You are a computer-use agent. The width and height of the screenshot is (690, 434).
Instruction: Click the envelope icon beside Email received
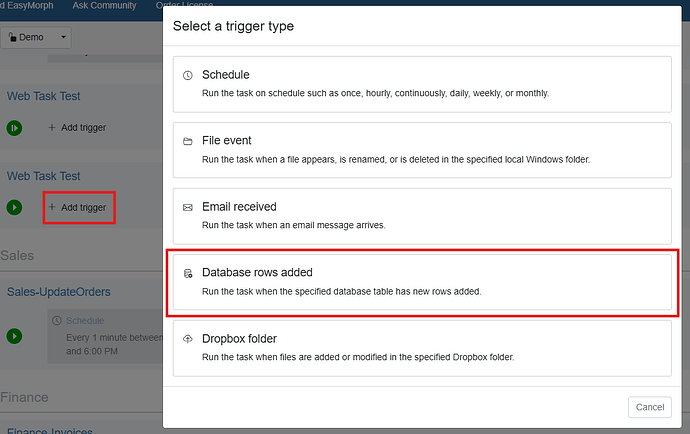(187, 207)
